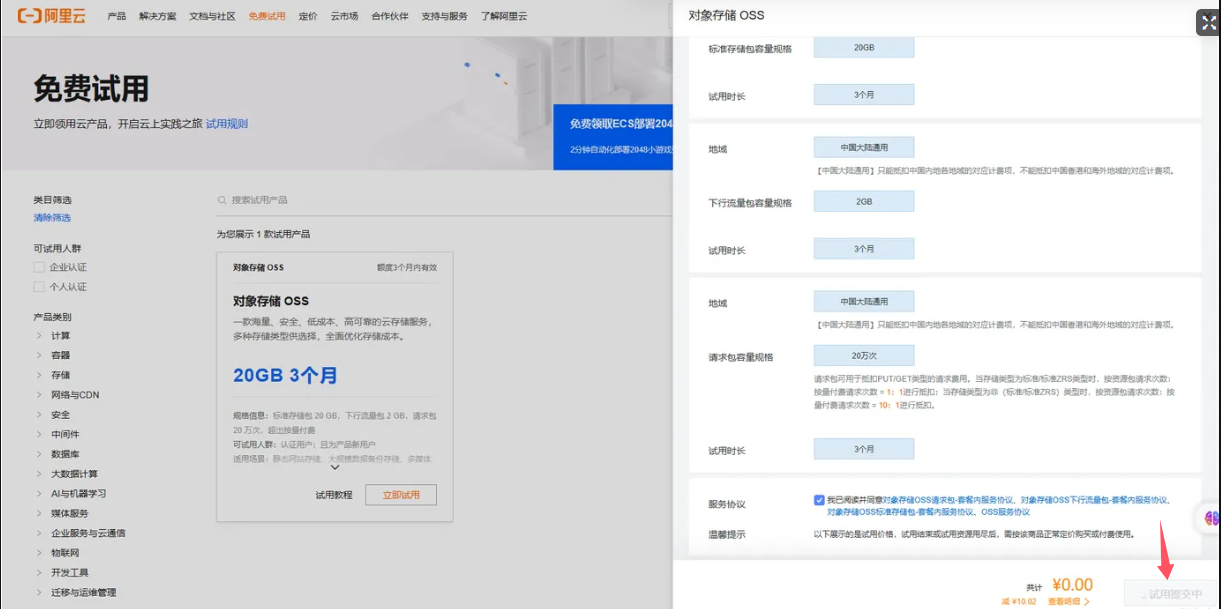Open the 产品 top menu
Image resolution: width=1221 pixels, height=609 pixels.
coord(117,17)
